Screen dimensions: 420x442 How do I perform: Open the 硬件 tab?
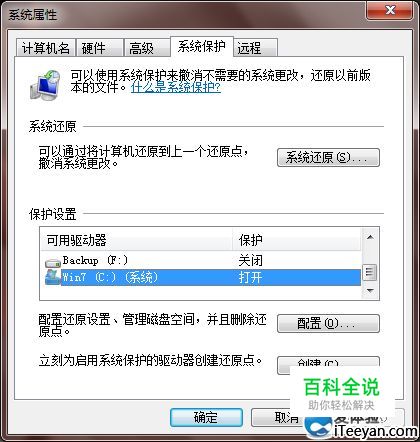coord(100,48)
